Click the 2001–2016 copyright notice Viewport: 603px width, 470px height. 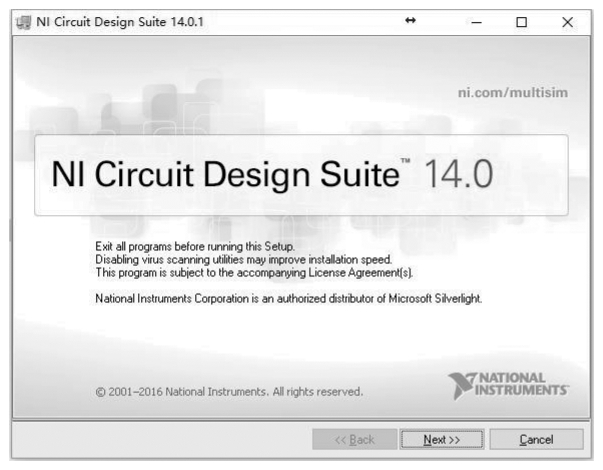(229, 392)
